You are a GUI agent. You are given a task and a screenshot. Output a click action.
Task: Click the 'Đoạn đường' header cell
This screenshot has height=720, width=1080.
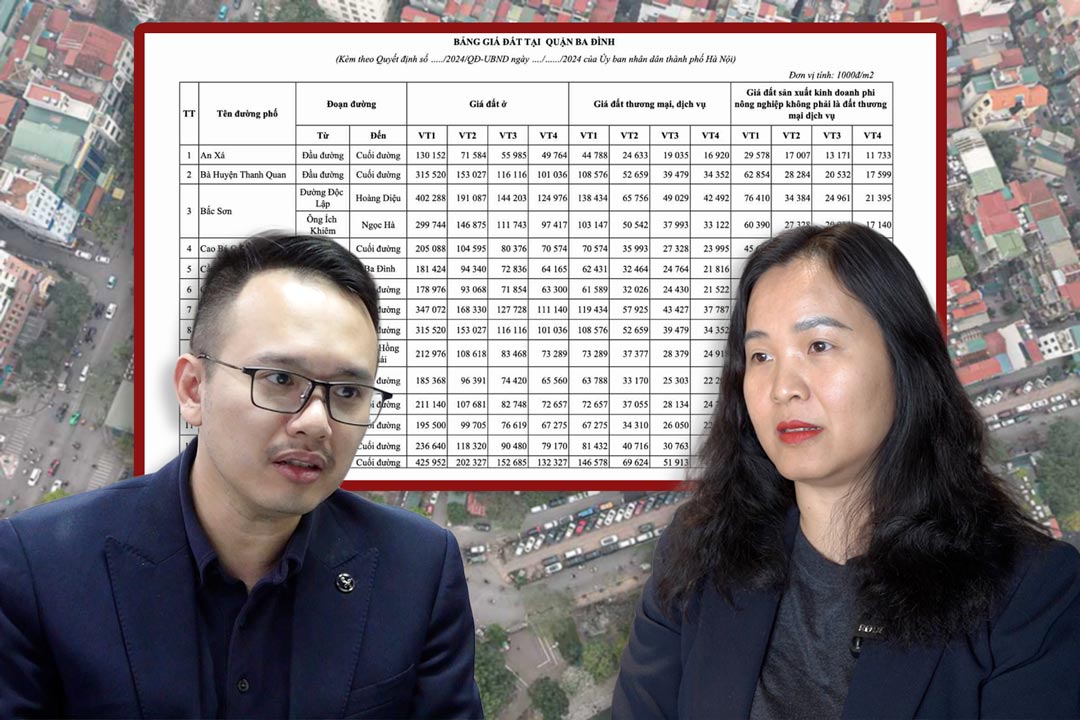pyautogui.click(x=350, y=103)
